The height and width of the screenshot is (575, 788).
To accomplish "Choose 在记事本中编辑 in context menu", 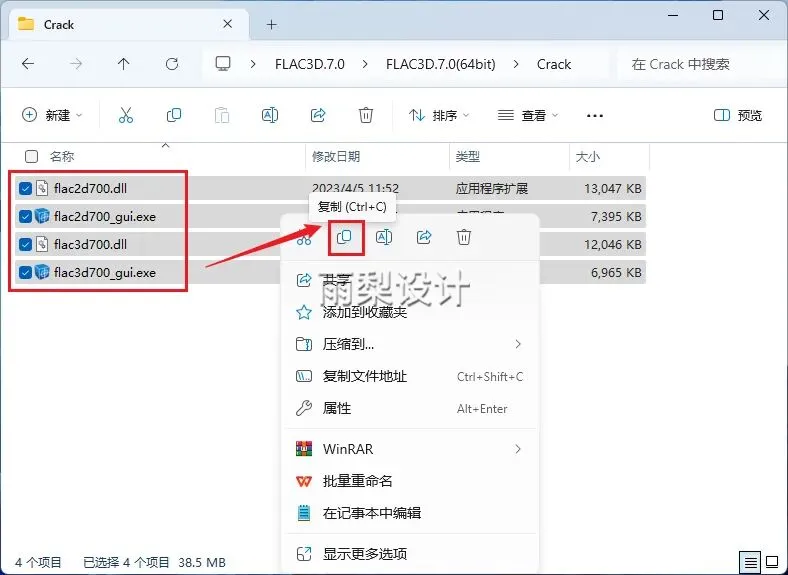I will (410, 513).
